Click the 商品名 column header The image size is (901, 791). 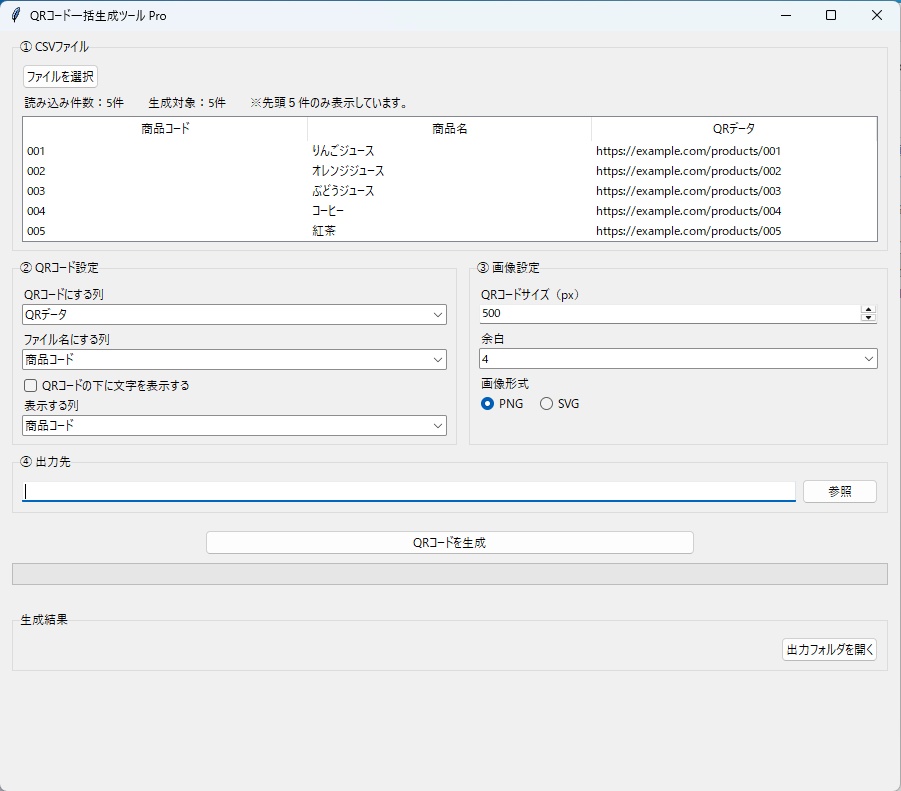coord(449,129)
